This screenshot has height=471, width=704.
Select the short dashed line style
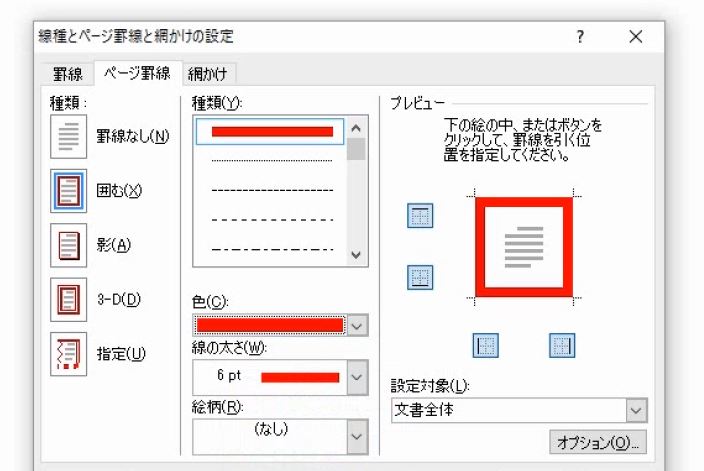coord(272,190)
